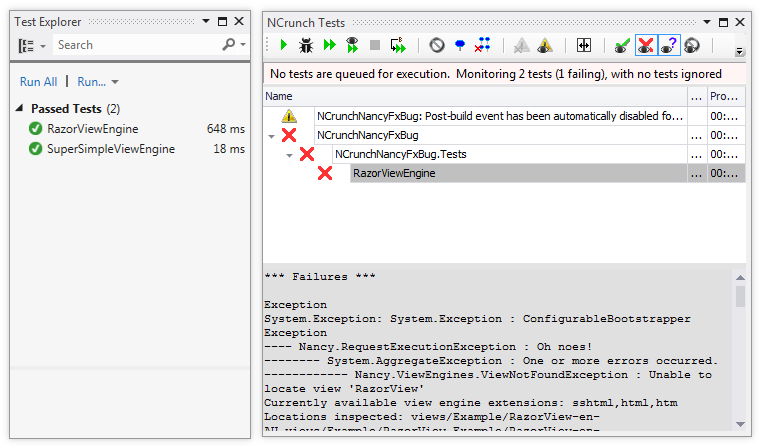
Task: Pin tests with the blue pin icon
Action: [x=459, y=45]
